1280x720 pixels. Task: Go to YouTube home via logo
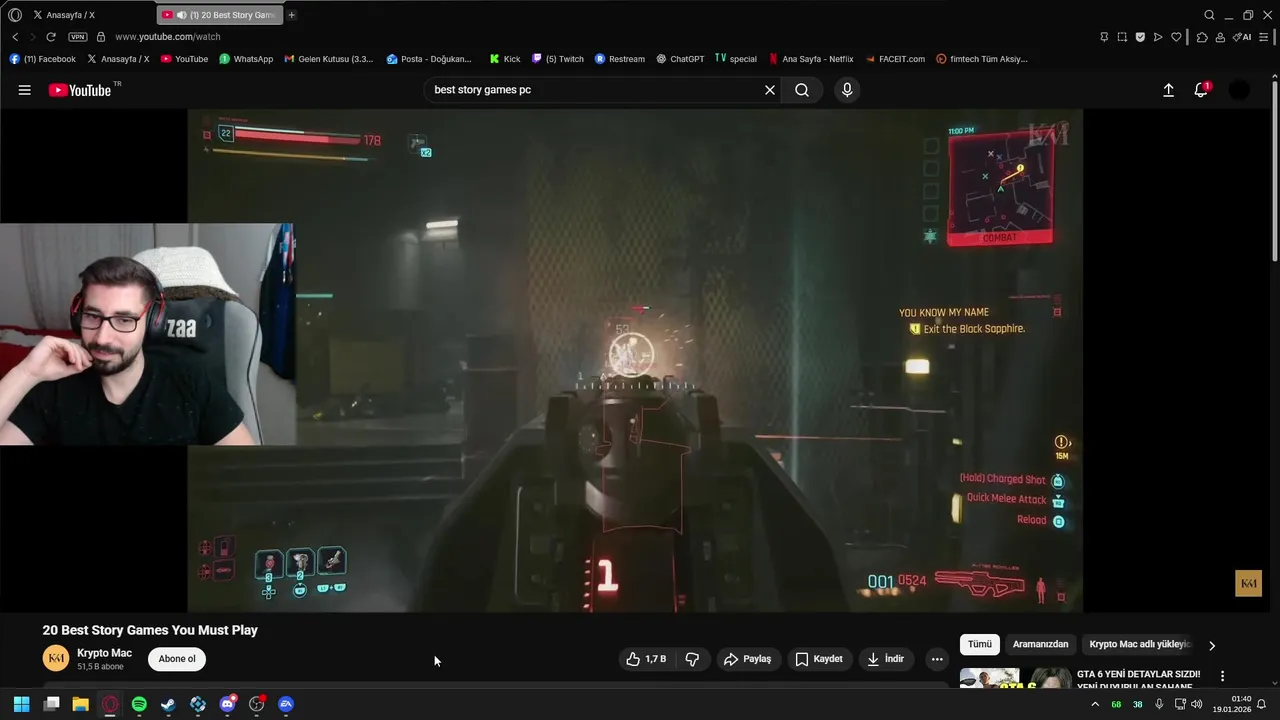(80, 90)
